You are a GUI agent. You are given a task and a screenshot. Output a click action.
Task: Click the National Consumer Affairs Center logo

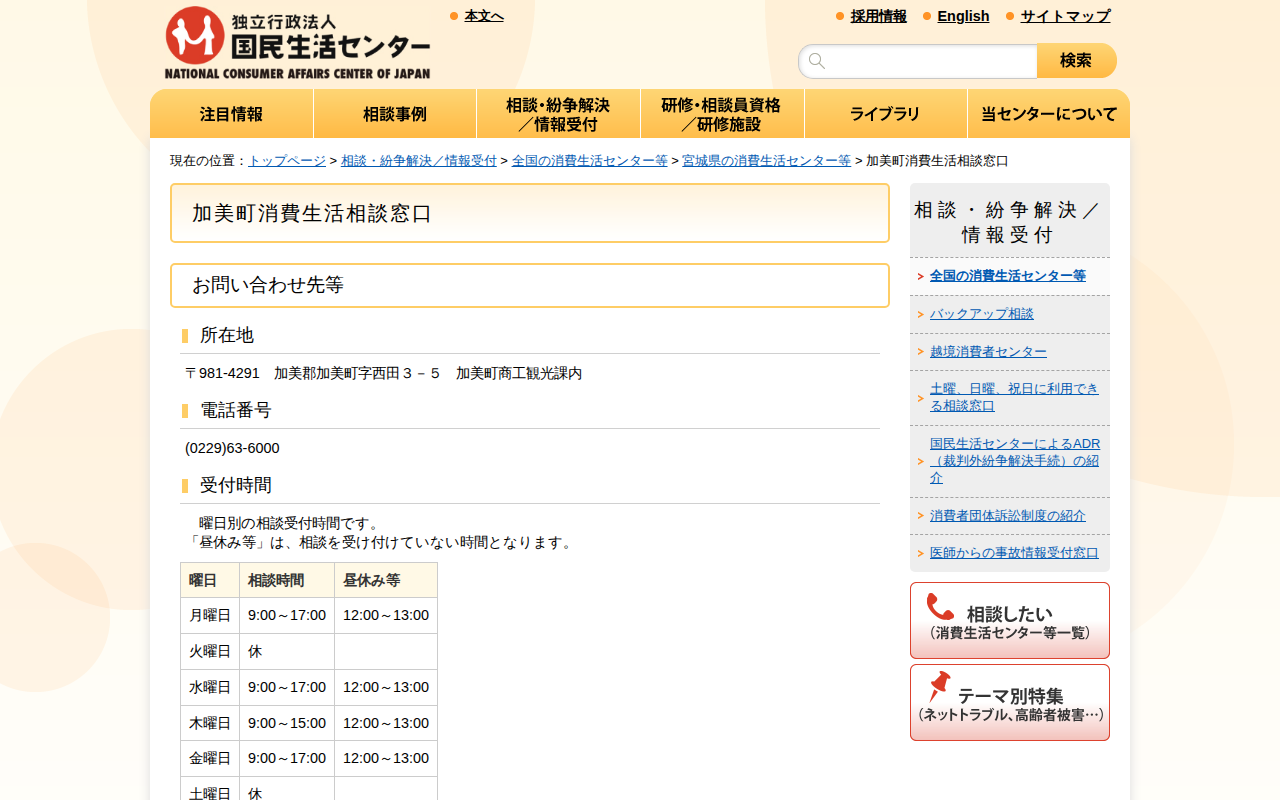point(297,40)
